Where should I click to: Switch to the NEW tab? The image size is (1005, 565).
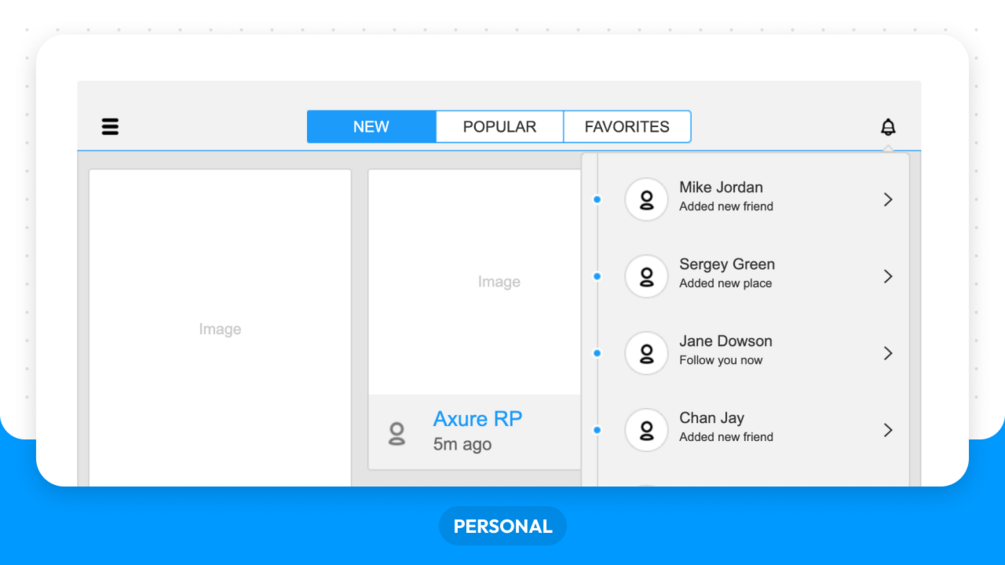(371, 127)
